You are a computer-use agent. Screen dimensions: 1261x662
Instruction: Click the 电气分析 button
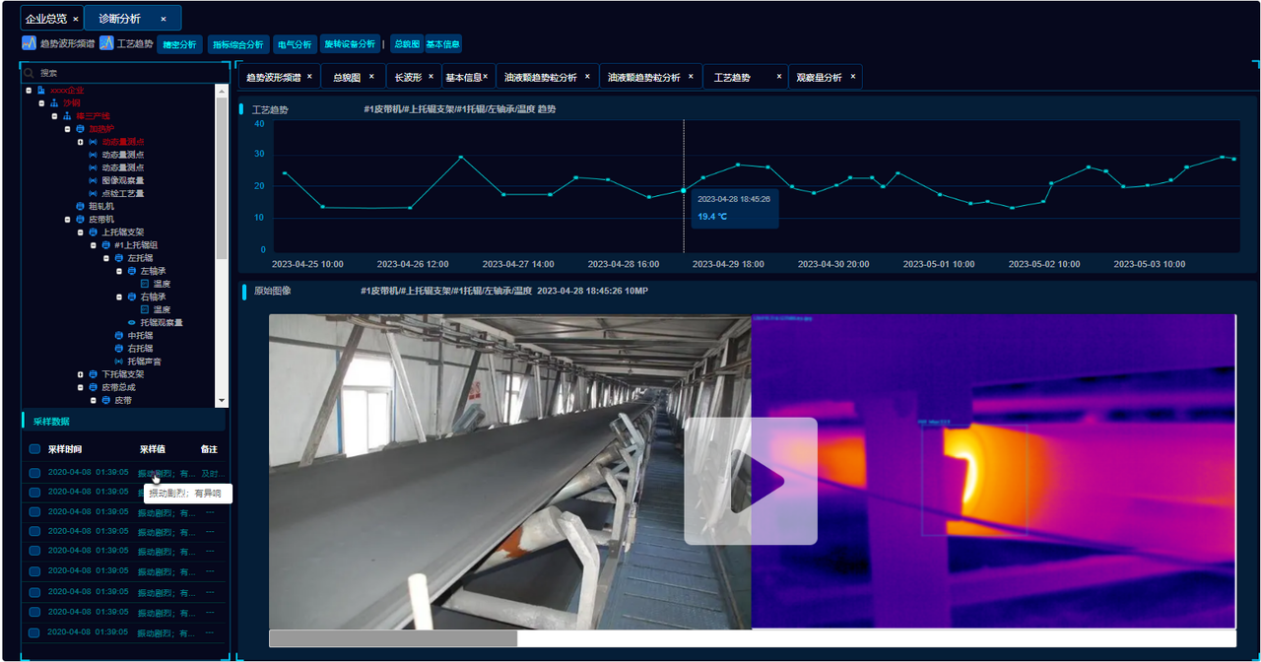pyautogui.click(x=294, y=44)
